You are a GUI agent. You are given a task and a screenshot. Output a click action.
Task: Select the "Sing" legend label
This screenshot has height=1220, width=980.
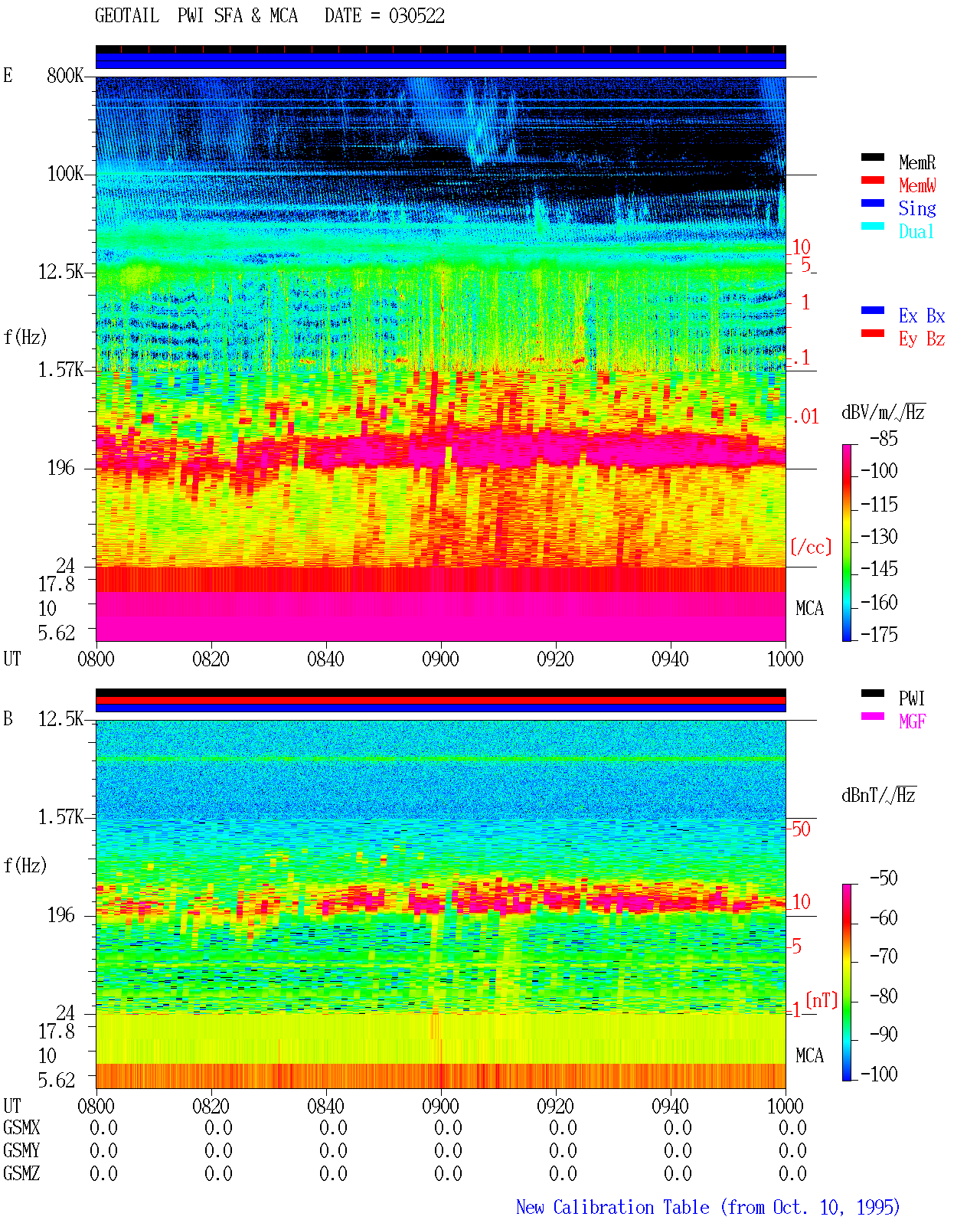tap(917, 208)
